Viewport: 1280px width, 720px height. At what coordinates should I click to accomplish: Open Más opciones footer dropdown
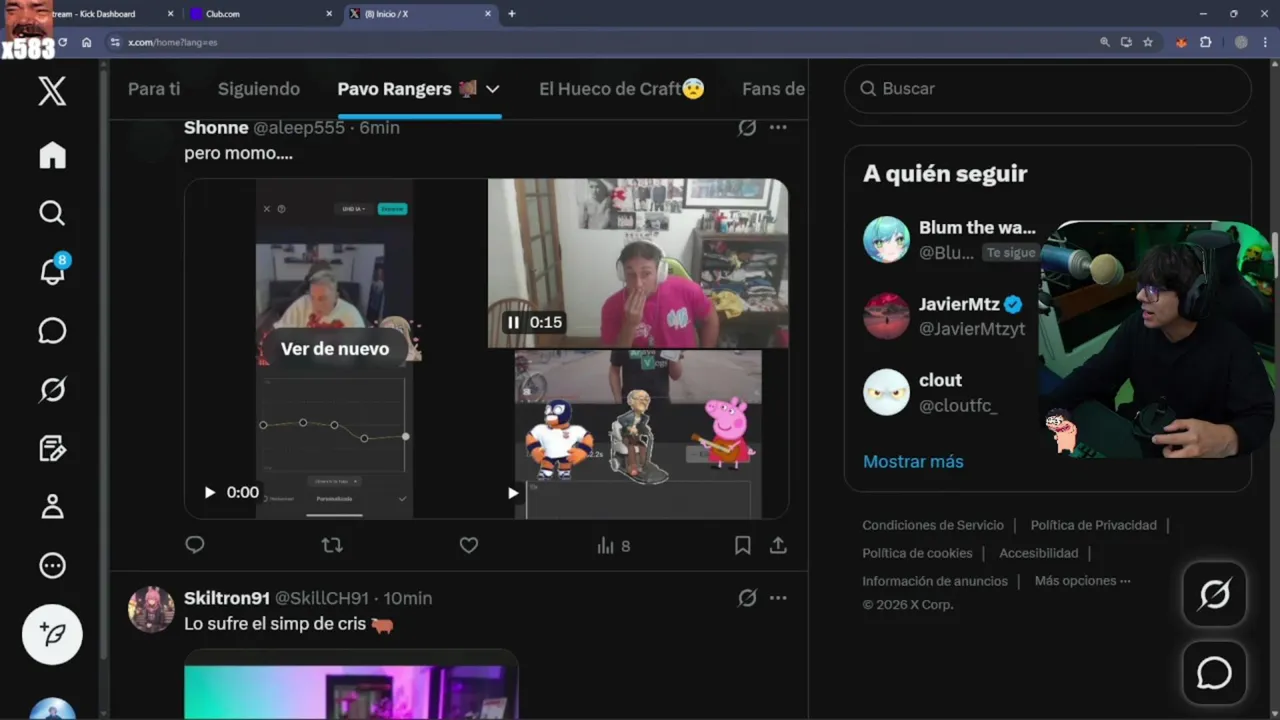pyautogui.click(x=1083, y=581)
